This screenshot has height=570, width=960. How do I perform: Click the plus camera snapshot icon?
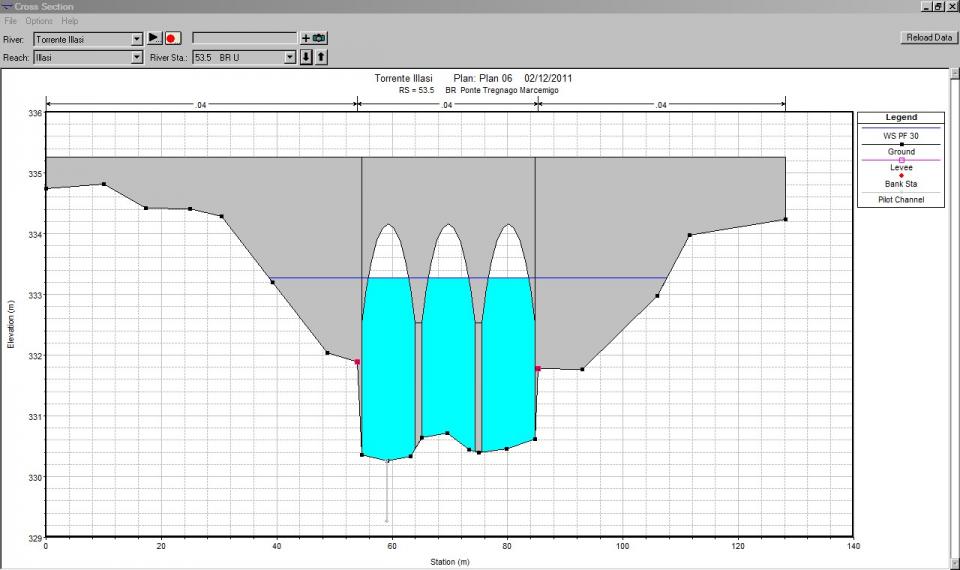(313, 38)
